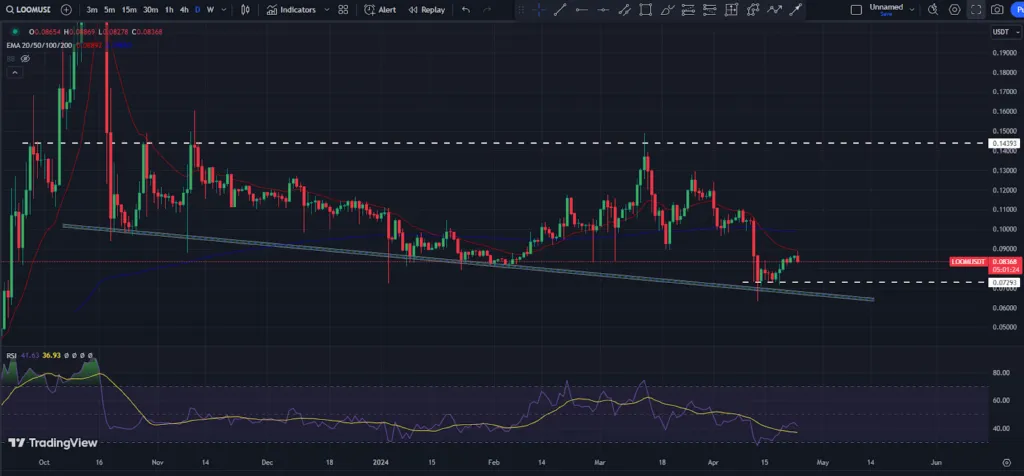Select the Cross cursor tool
1024x476 pixels.
(x=539, y=10)
